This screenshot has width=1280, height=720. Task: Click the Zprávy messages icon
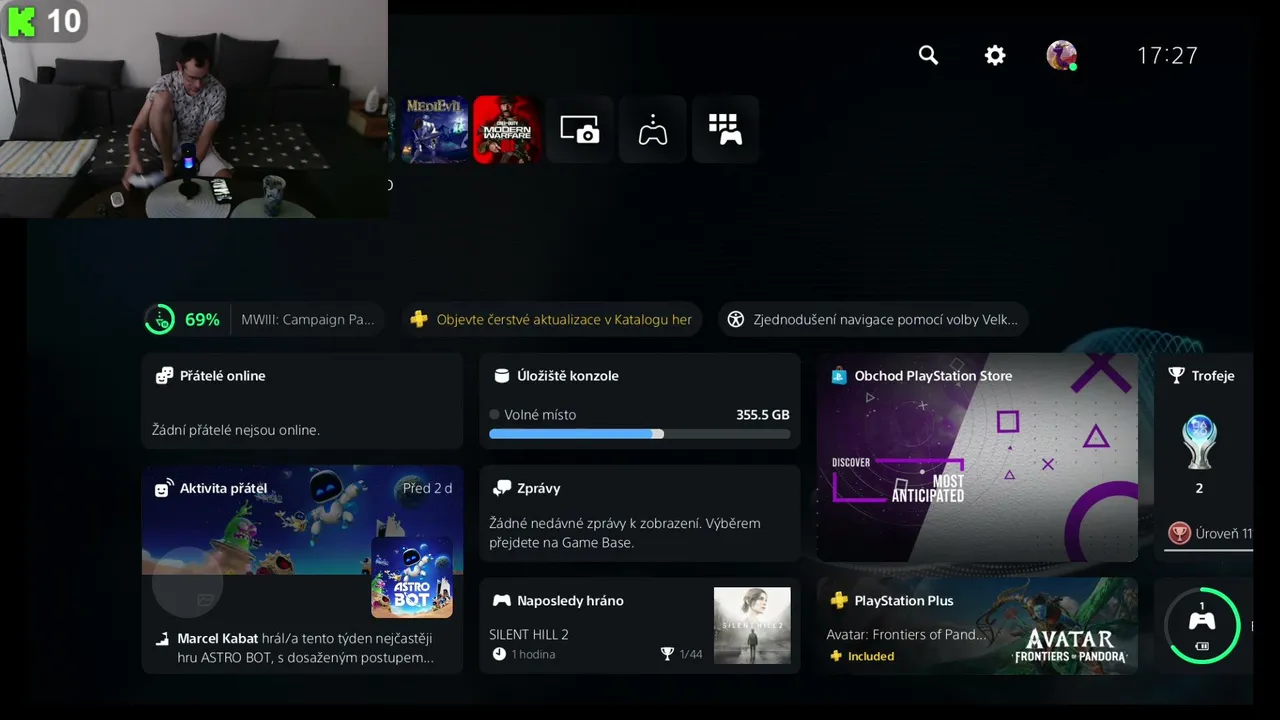pyautogui.click(x=502, y=488)
